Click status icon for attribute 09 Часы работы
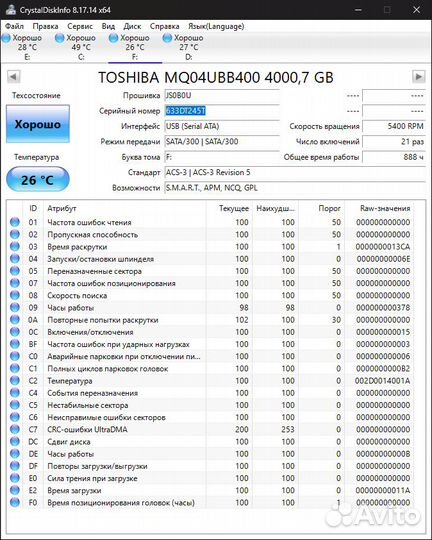 click(15, 308)
